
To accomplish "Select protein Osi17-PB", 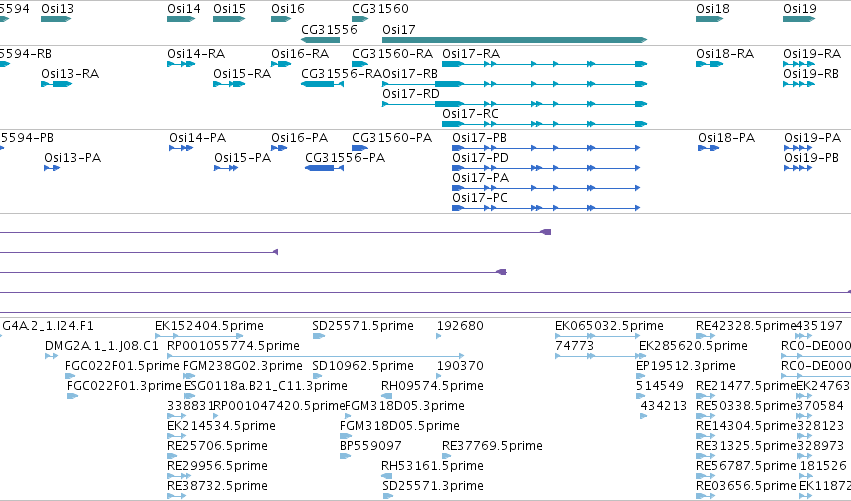I will click(546, 148).
